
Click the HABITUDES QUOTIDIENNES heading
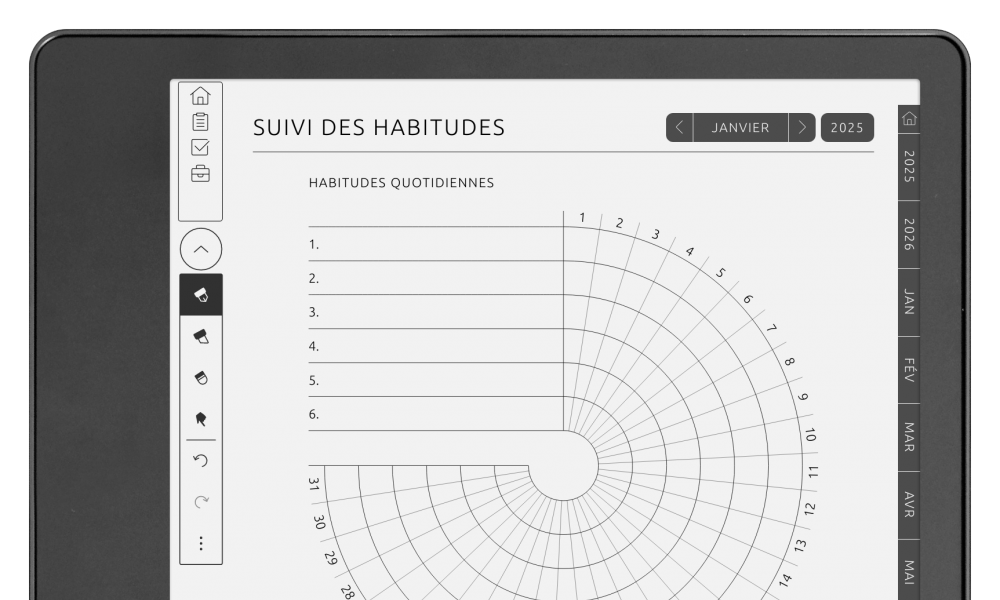(x=401, y=183)
